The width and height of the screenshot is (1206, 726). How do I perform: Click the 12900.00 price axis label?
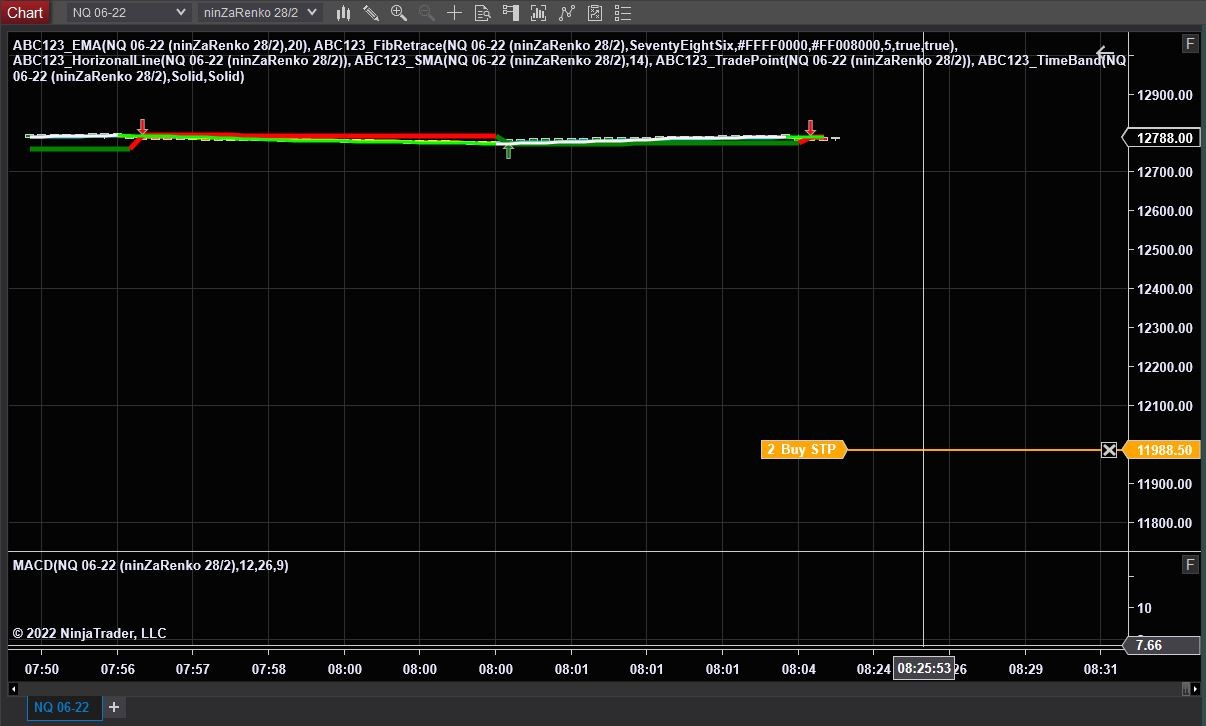[1165, 95]
